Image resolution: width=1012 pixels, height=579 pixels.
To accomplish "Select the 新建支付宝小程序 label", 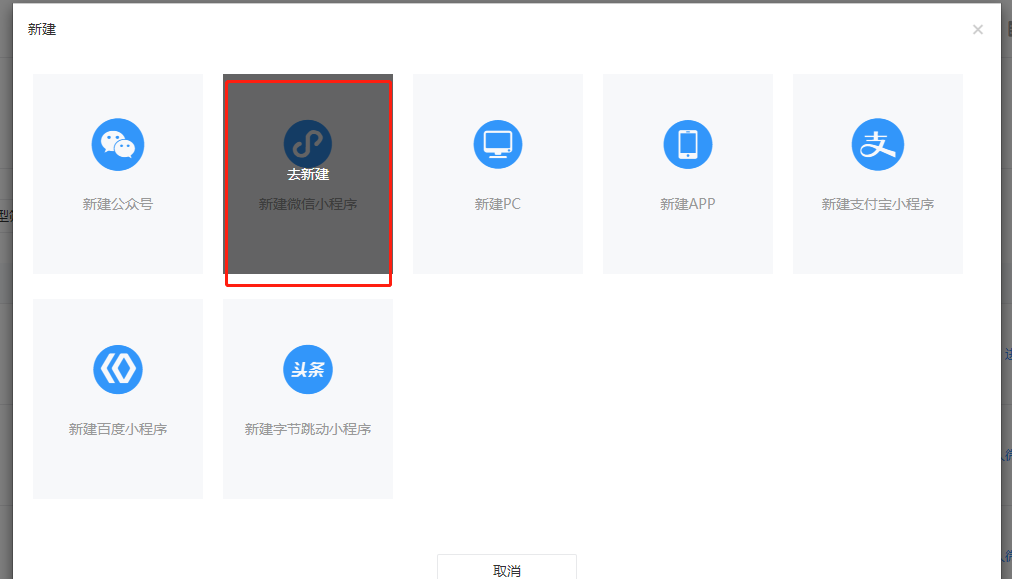I will [878, 204].
